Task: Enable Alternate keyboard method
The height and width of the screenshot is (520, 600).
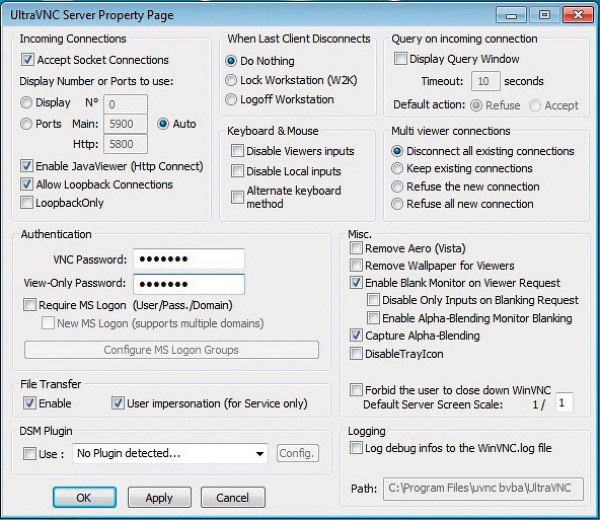Action: (237, 197)
